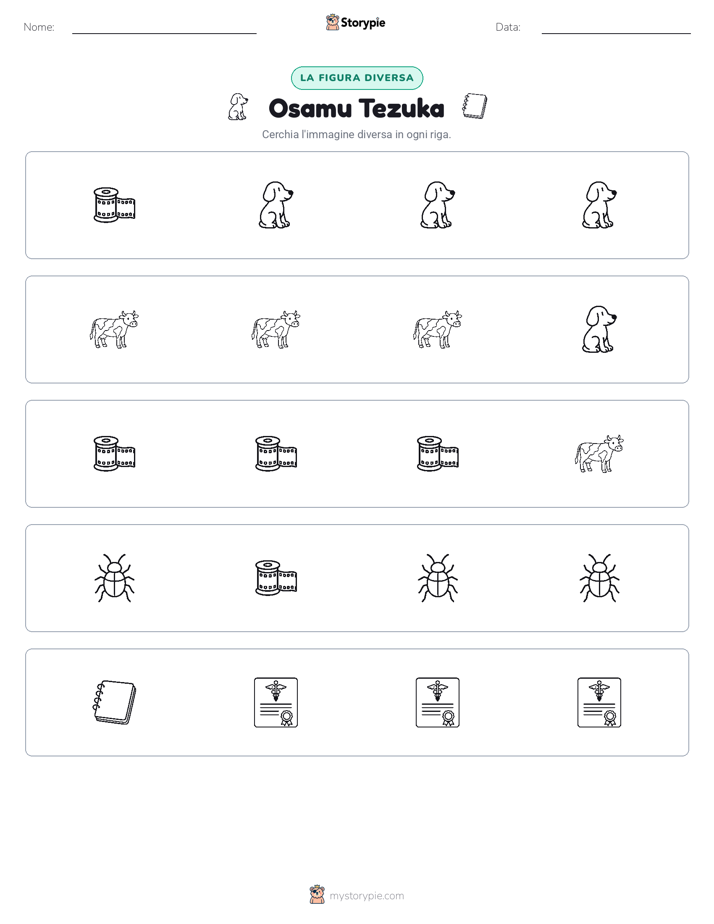The width and height of the screenshot is (714, 924).
Task: Open the mystorypie.com footer link
Action: pos(357,895)
